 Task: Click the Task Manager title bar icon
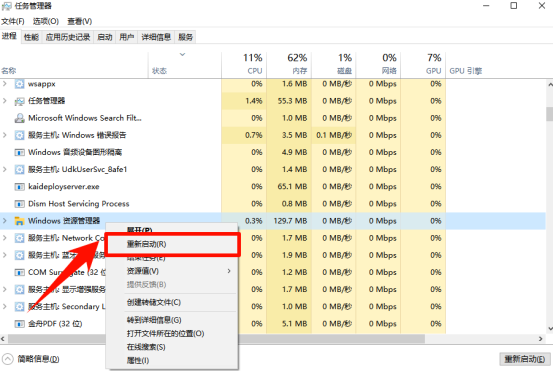coord(6,6)
